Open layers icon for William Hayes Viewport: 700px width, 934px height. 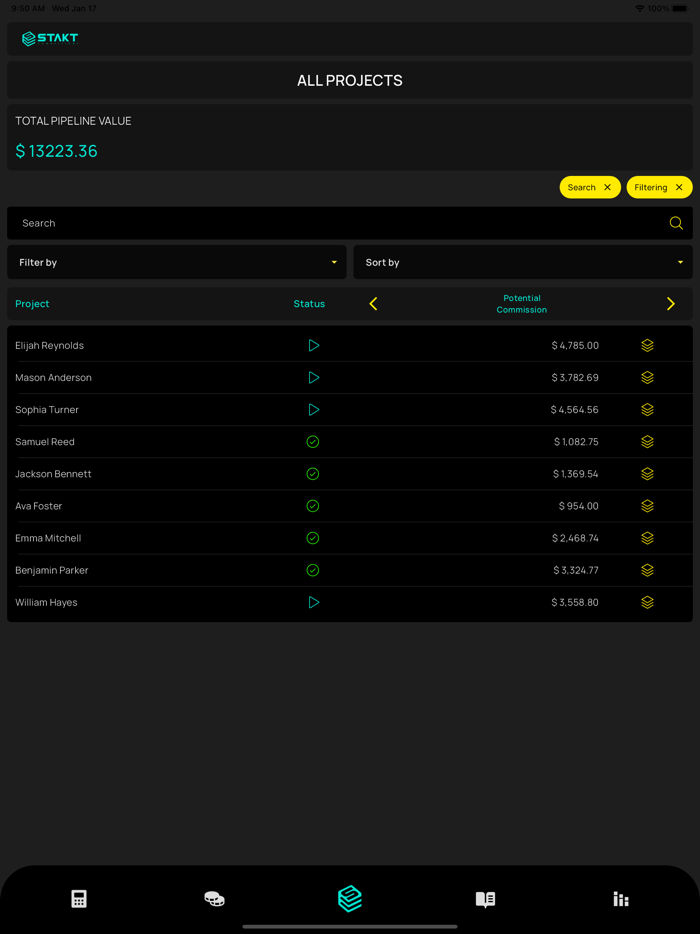coord(648,603)
